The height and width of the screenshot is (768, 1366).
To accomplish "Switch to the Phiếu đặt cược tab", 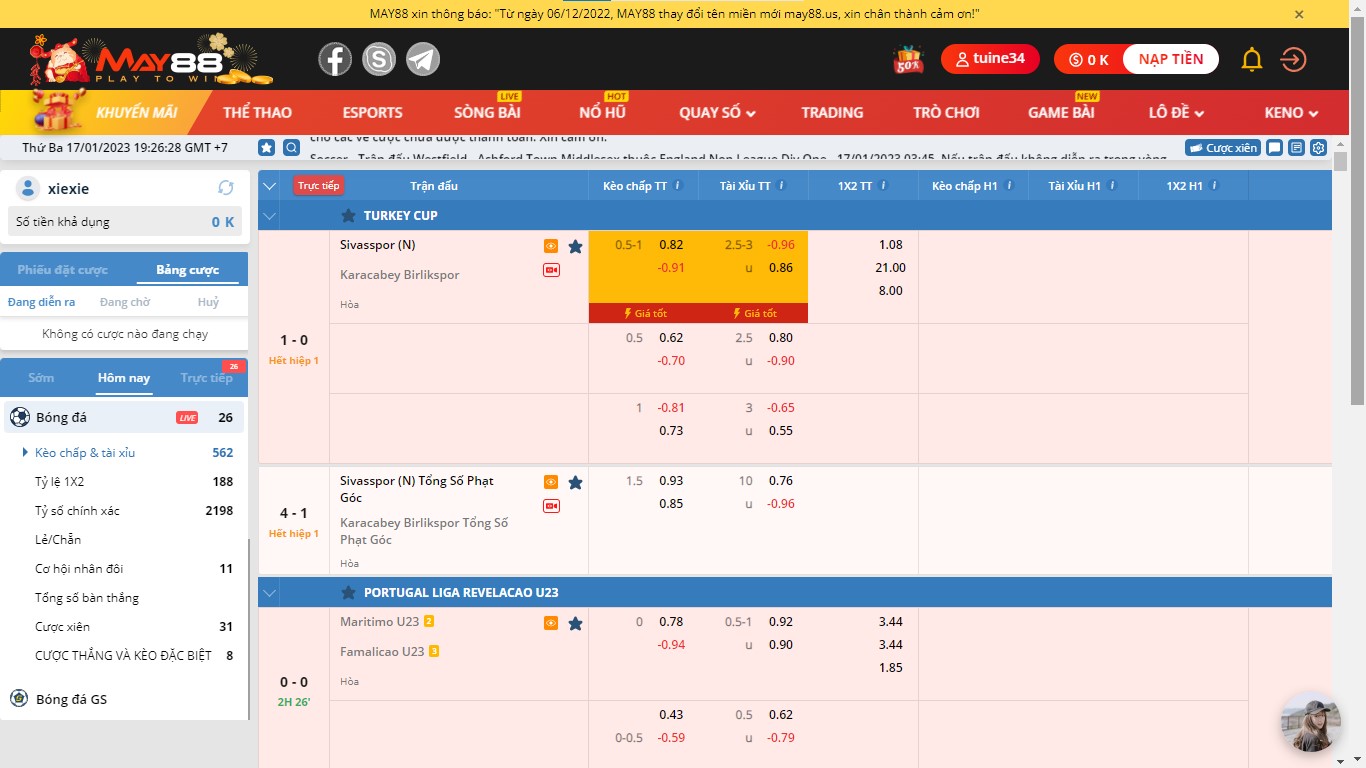I will tap(62, 270).
